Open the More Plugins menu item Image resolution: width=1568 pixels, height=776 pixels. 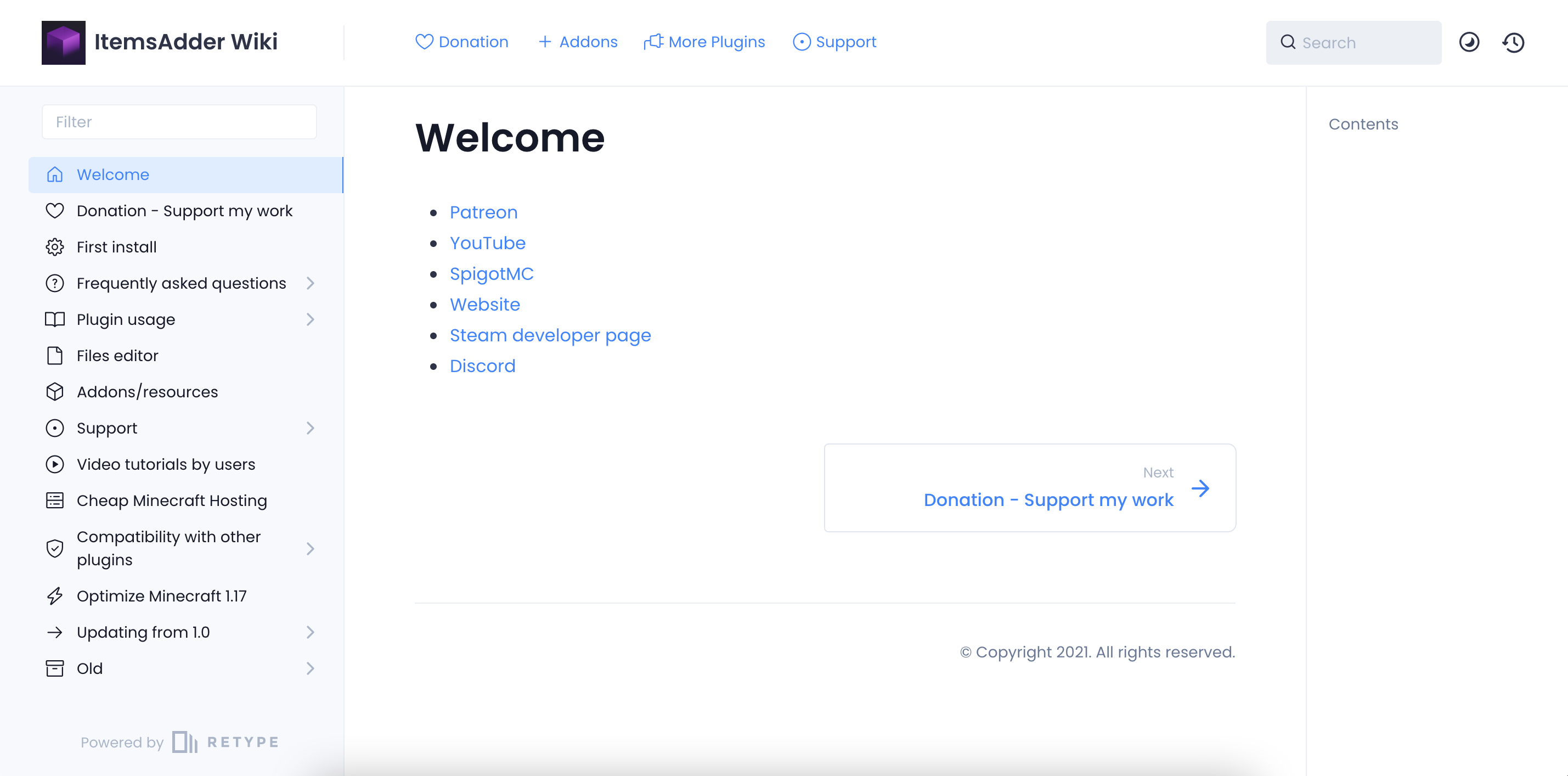coord(705,41)
